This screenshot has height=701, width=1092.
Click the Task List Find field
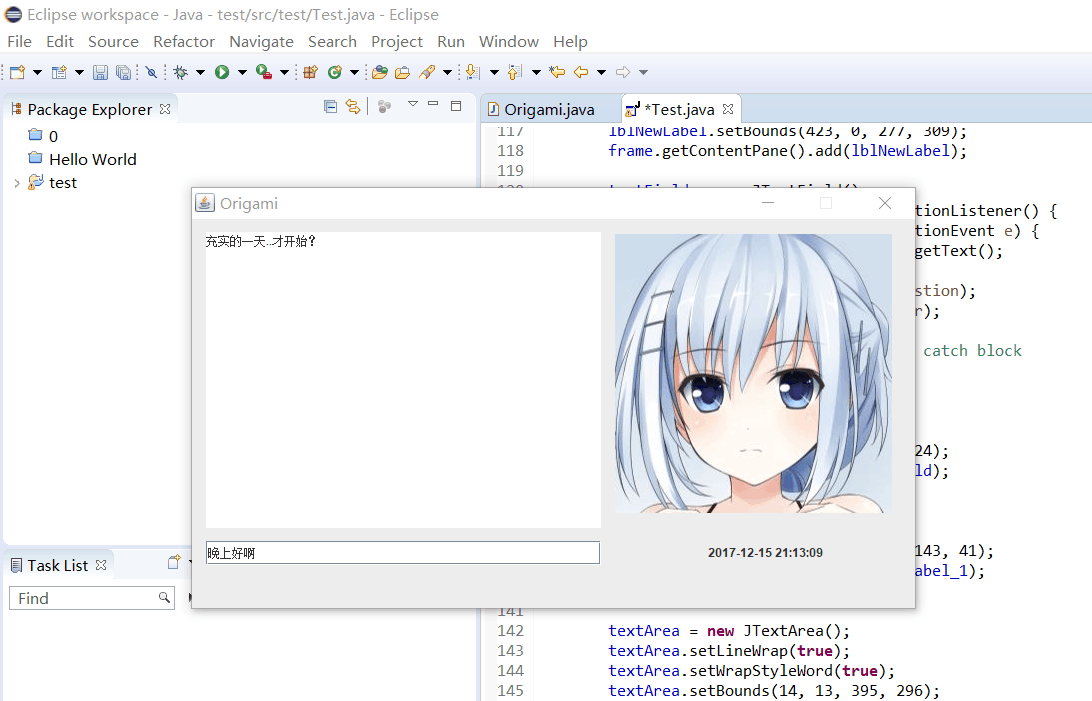click(91, 598)
